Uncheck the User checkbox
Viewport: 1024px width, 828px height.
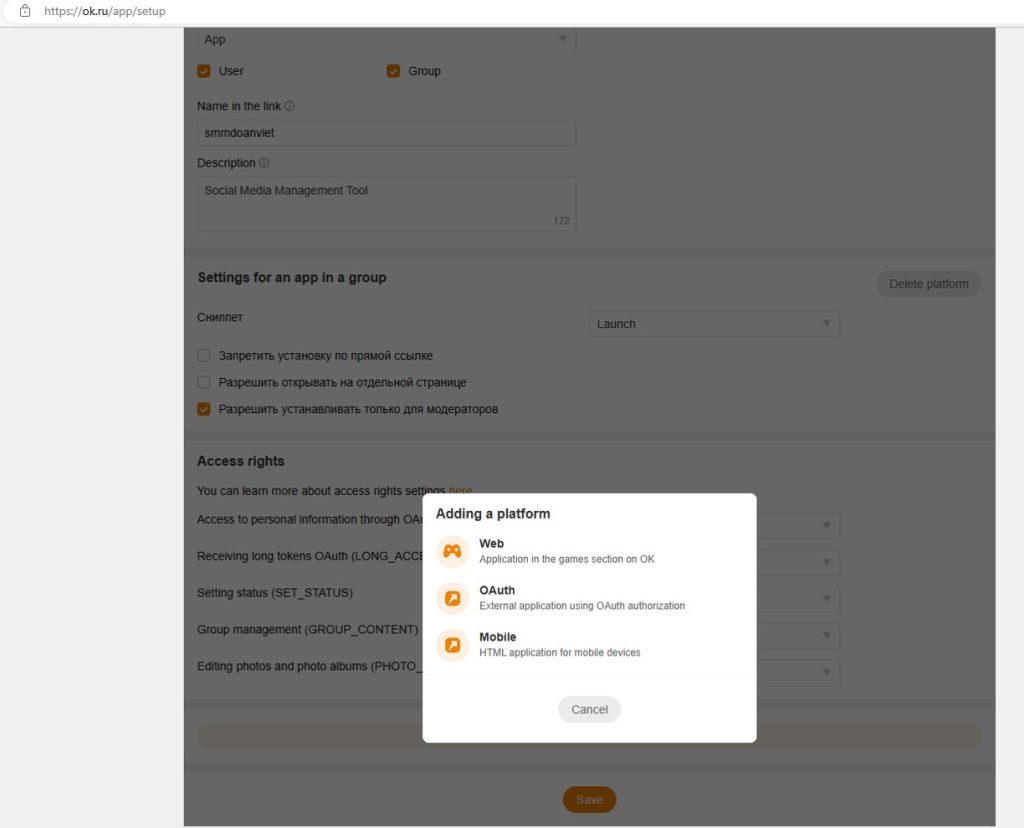[x=204, y=71]
